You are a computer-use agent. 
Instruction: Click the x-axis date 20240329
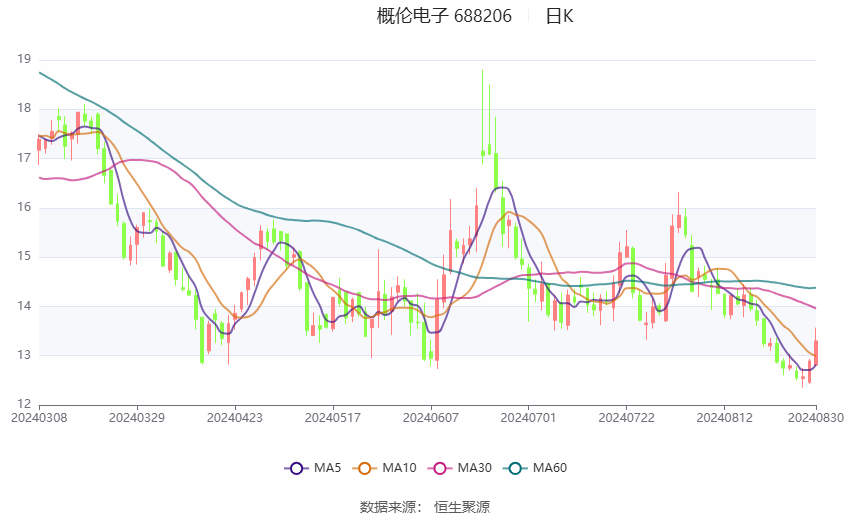137,418
